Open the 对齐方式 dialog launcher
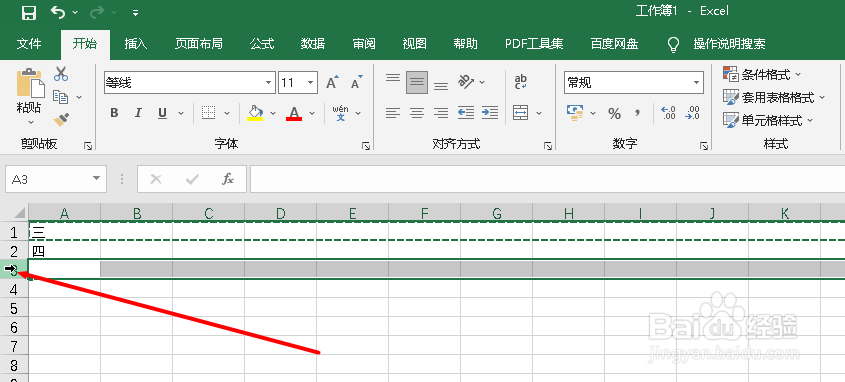The image size is (845, 382). coord(548,145)
